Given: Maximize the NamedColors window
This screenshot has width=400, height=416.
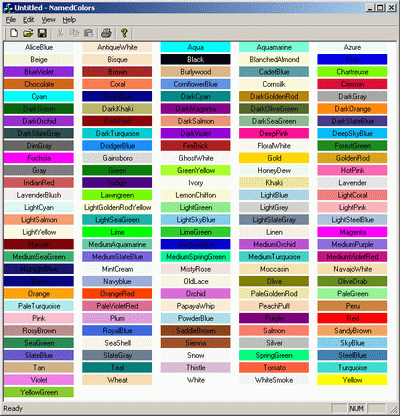Looking at the screenshot, I should [x=380, y=7].
